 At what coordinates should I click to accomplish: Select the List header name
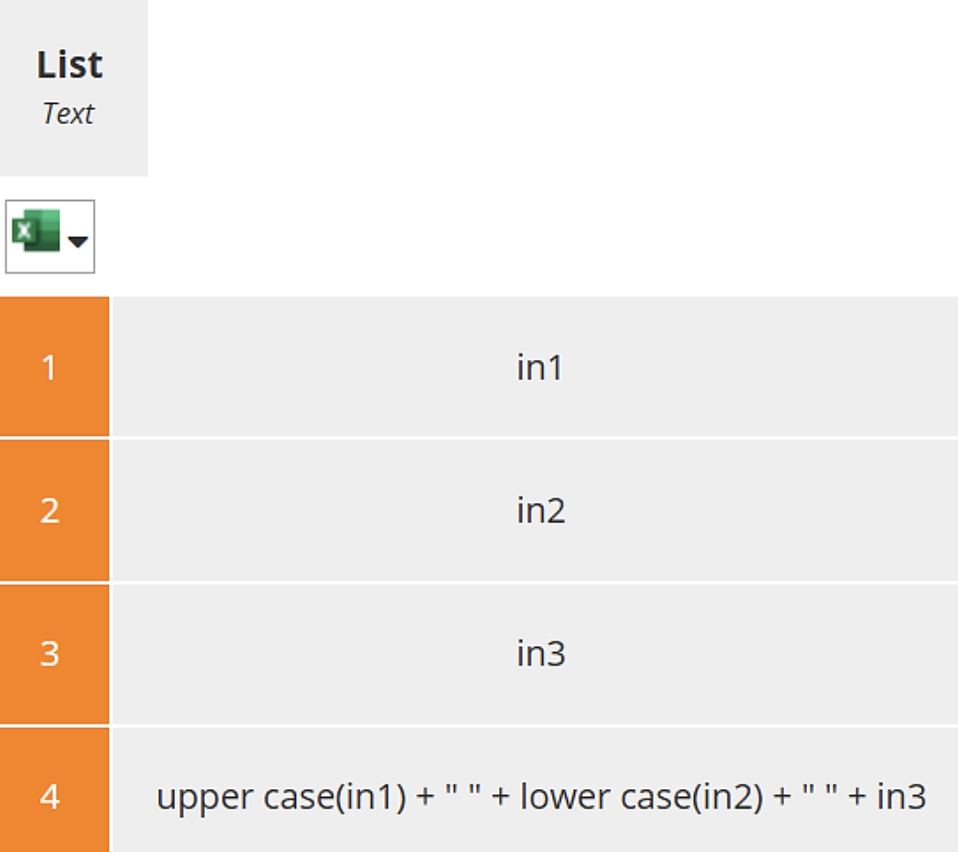point(69,65)
